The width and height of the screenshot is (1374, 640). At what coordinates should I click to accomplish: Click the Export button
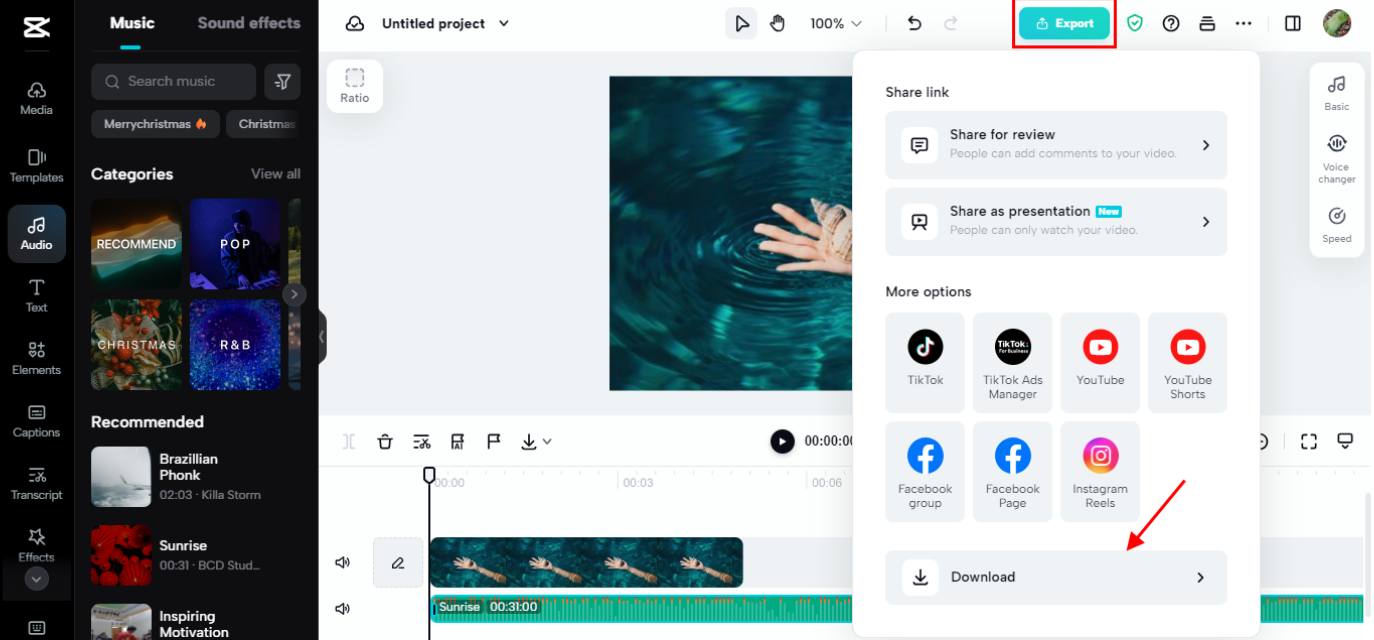tap(1065, 23)
